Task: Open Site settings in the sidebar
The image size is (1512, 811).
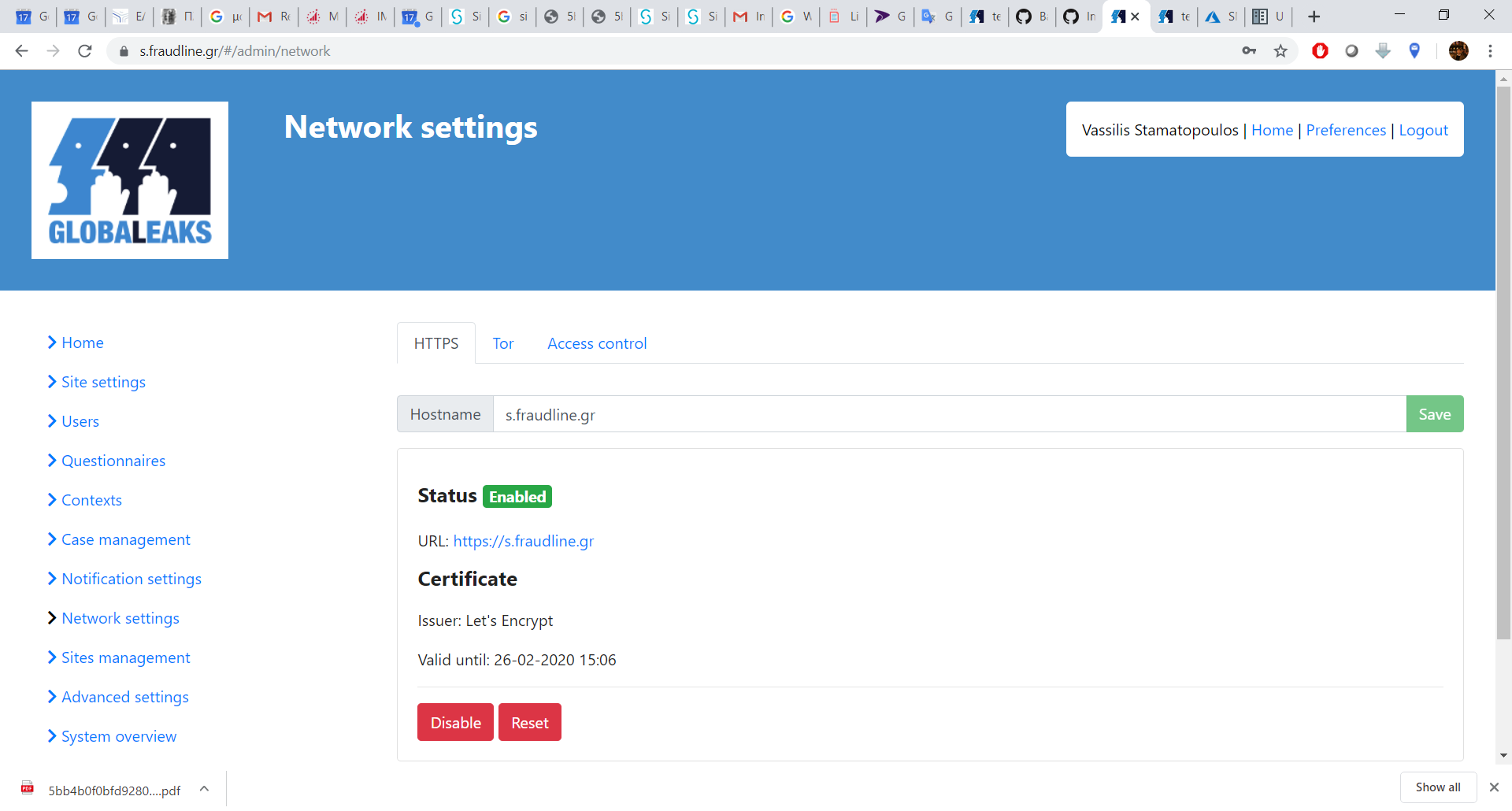Action: coord(103,382)
